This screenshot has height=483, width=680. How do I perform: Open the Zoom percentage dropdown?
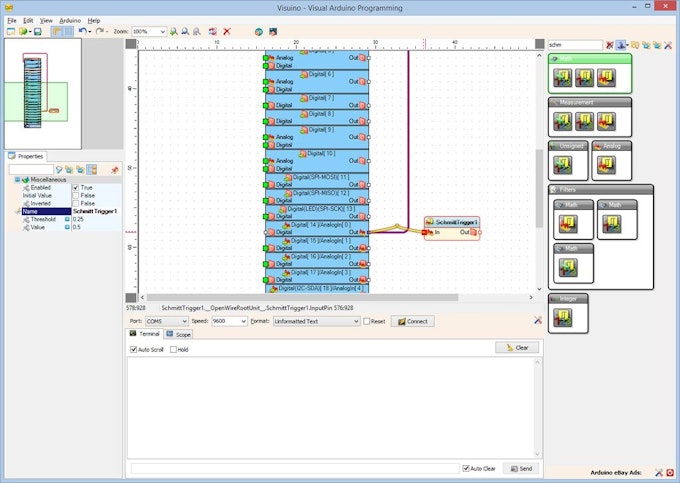pos(163,32)
